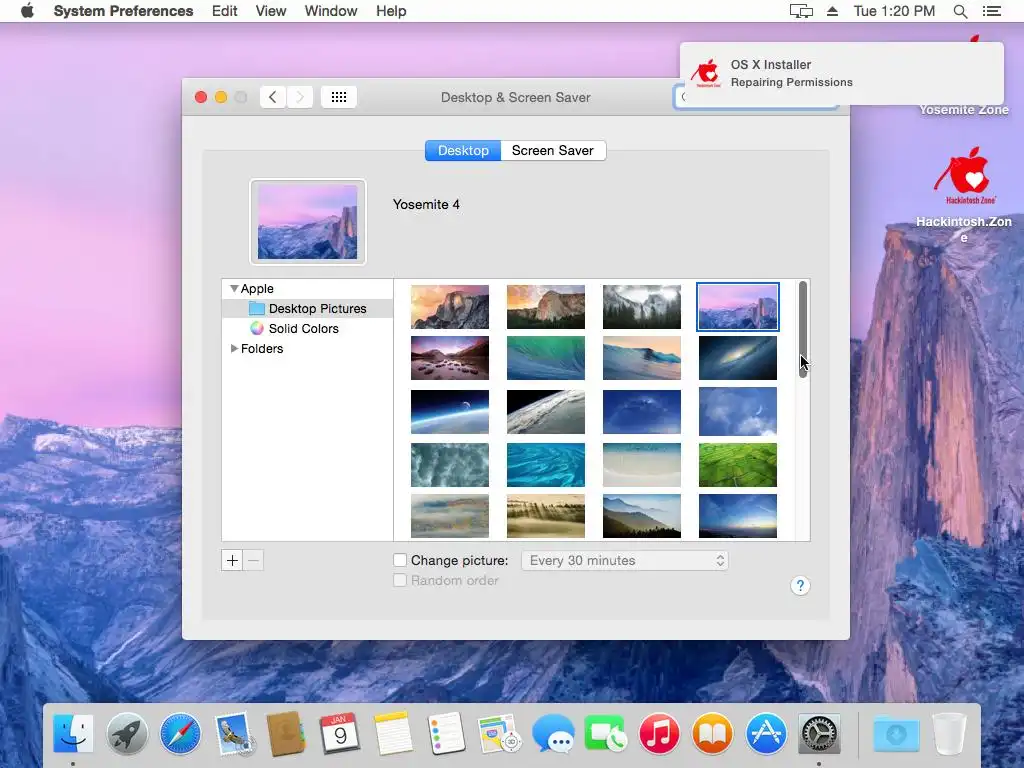Open Downloads folder in Dock

[896, 733]
